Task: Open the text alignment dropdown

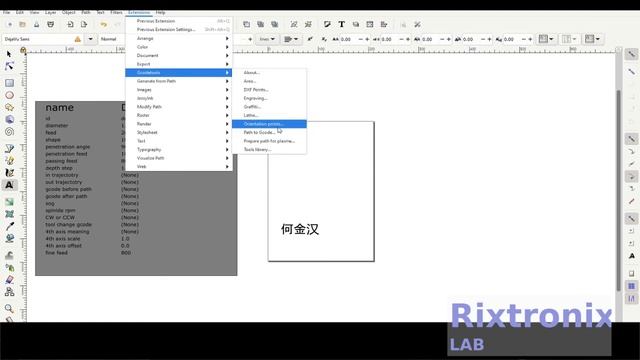Action: 291,39
